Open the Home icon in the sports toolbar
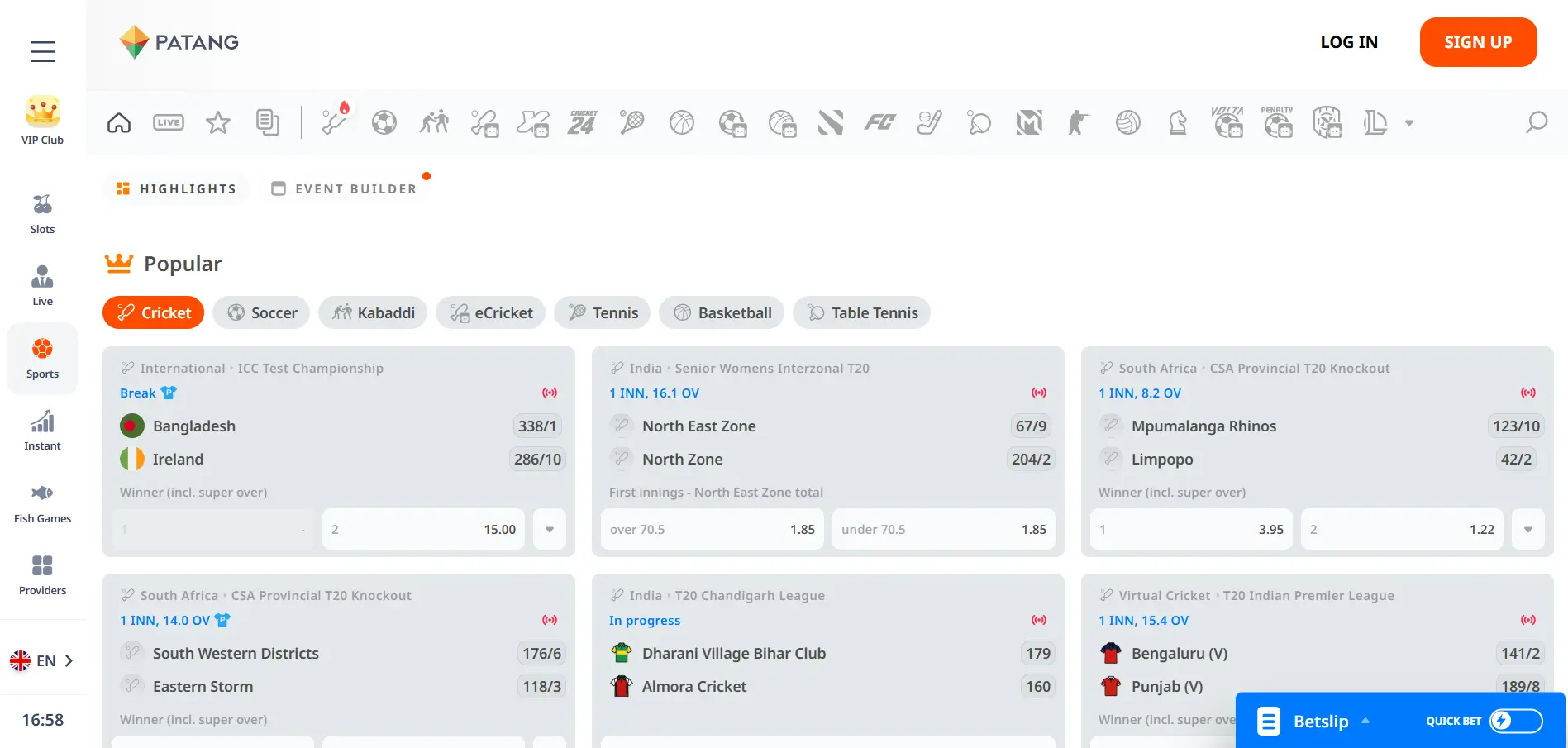 (x=118, y=122)
